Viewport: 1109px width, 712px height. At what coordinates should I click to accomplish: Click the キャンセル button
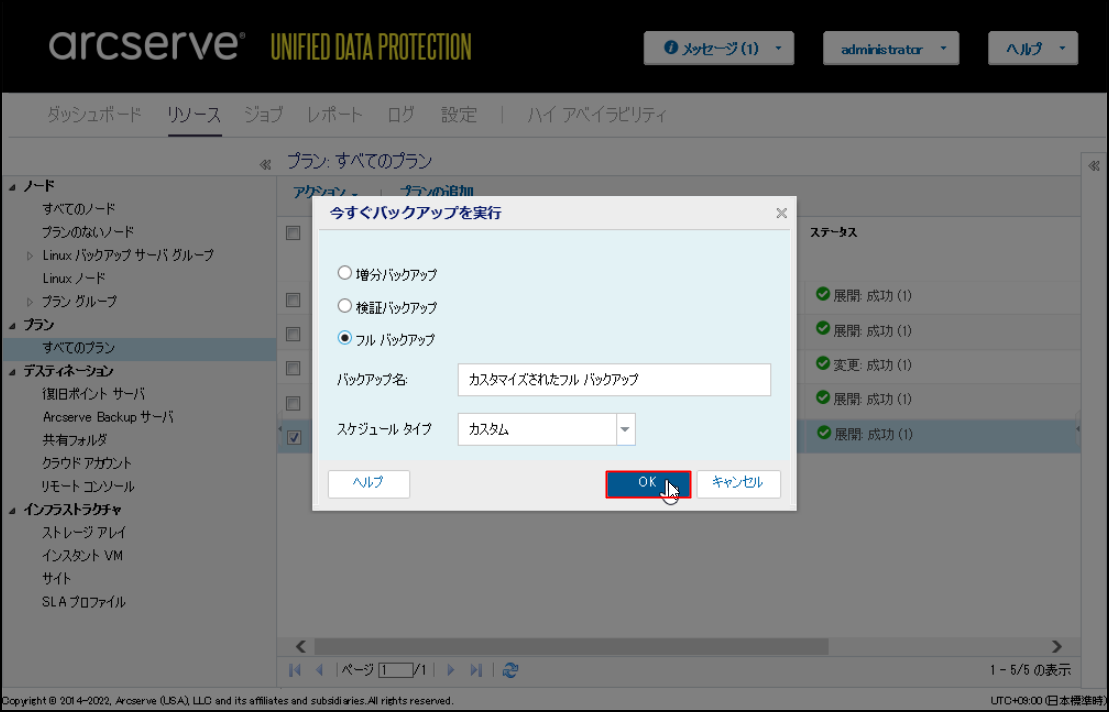coord(737,483)
